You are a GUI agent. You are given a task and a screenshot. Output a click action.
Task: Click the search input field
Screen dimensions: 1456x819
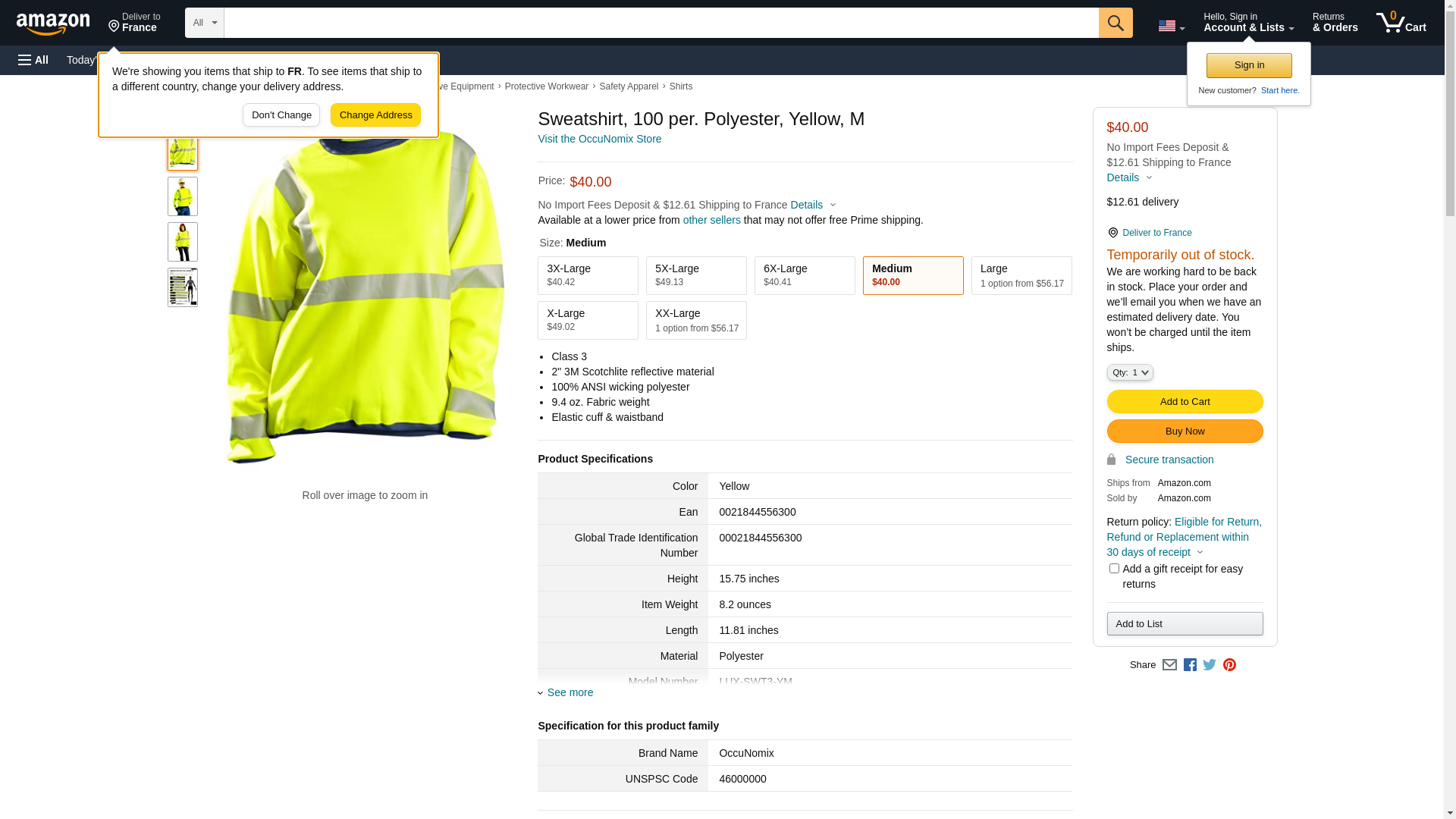pos(661,23)
